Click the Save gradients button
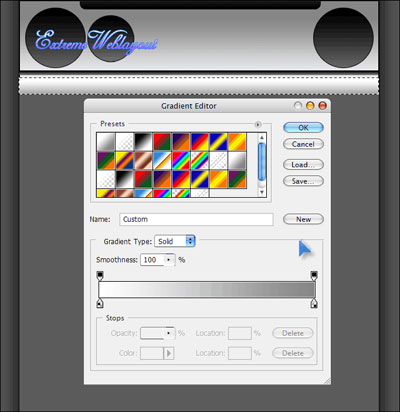This screenshot has width=400, height=412. [x=303, y=181]
